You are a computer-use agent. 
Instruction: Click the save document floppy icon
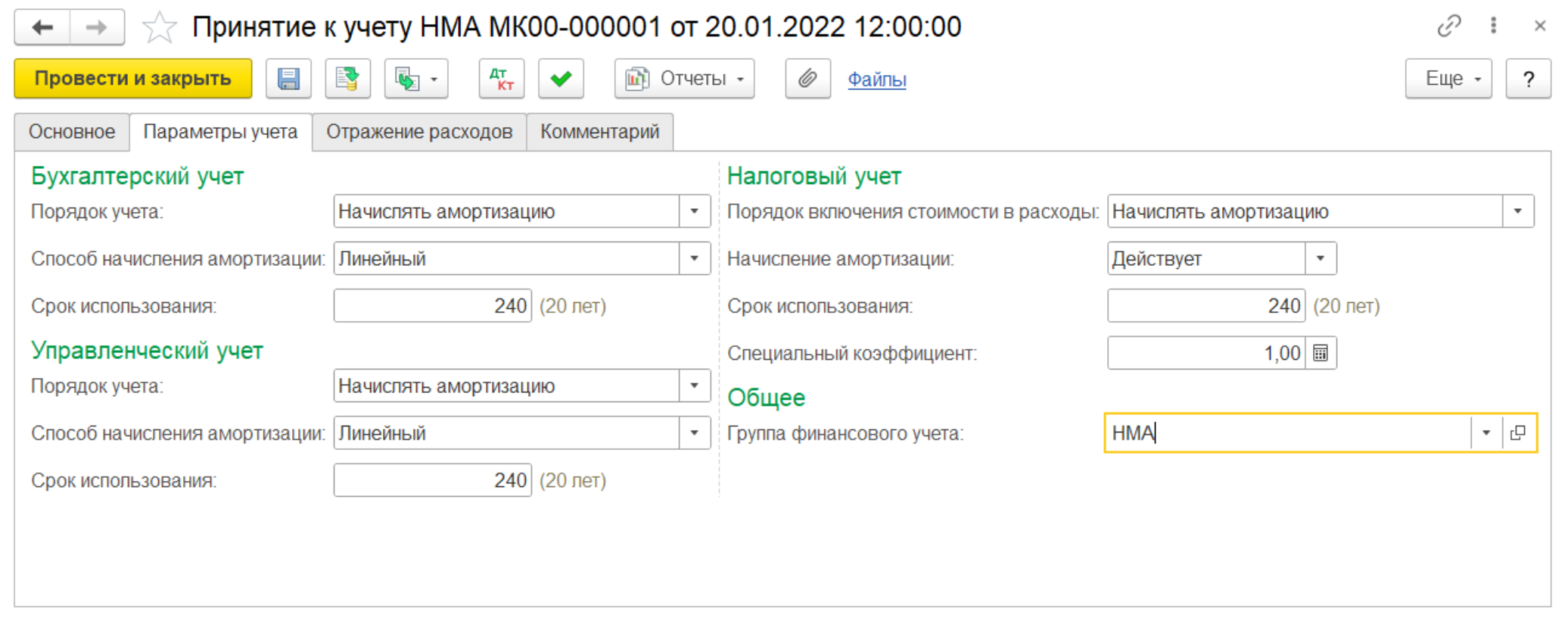(x=288, y=79)
